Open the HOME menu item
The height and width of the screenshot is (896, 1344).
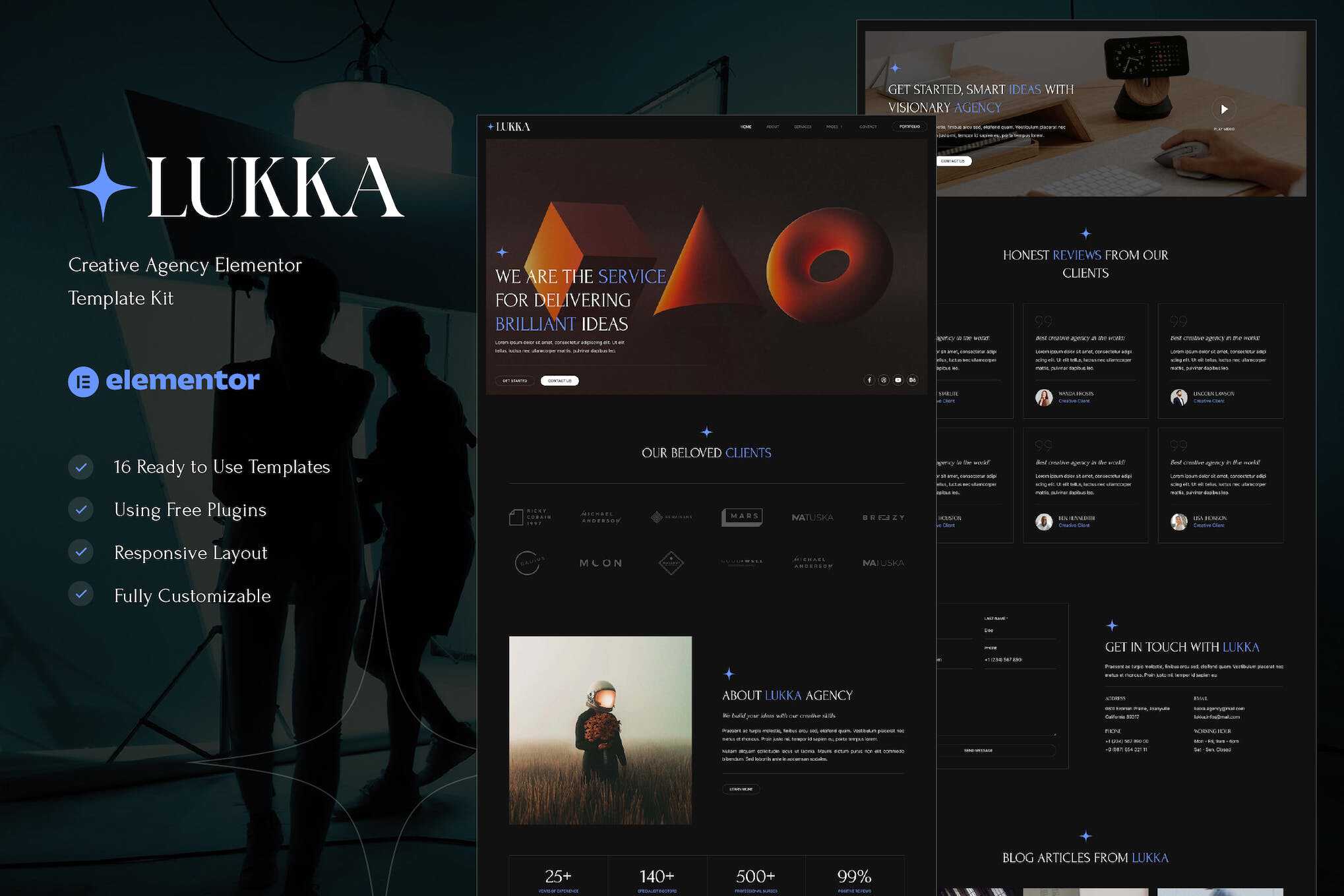pyautogui.click(x=745, y=127)
